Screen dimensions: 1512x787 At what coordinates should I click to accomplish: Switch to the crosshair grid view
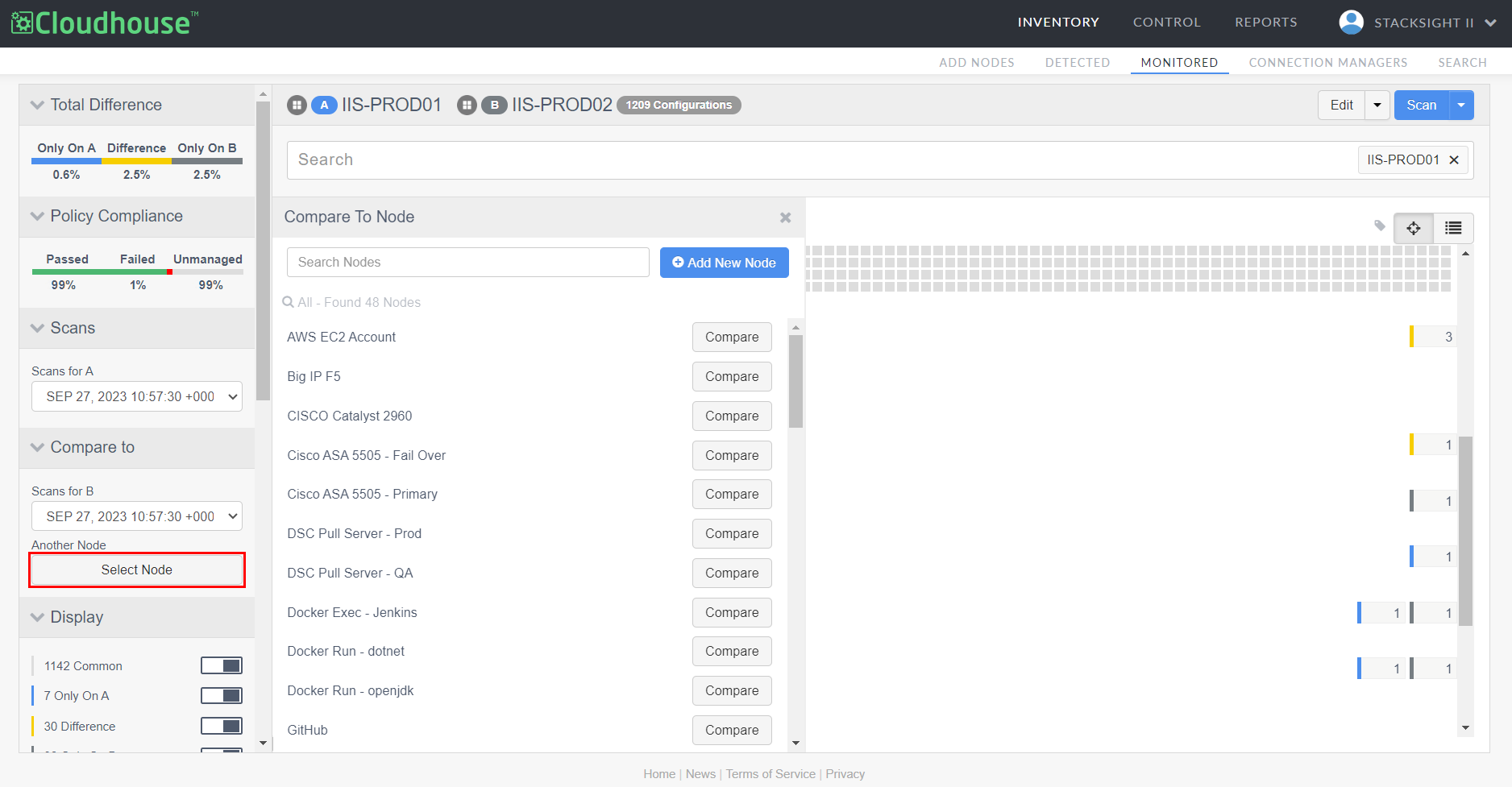click(1414, 228)
